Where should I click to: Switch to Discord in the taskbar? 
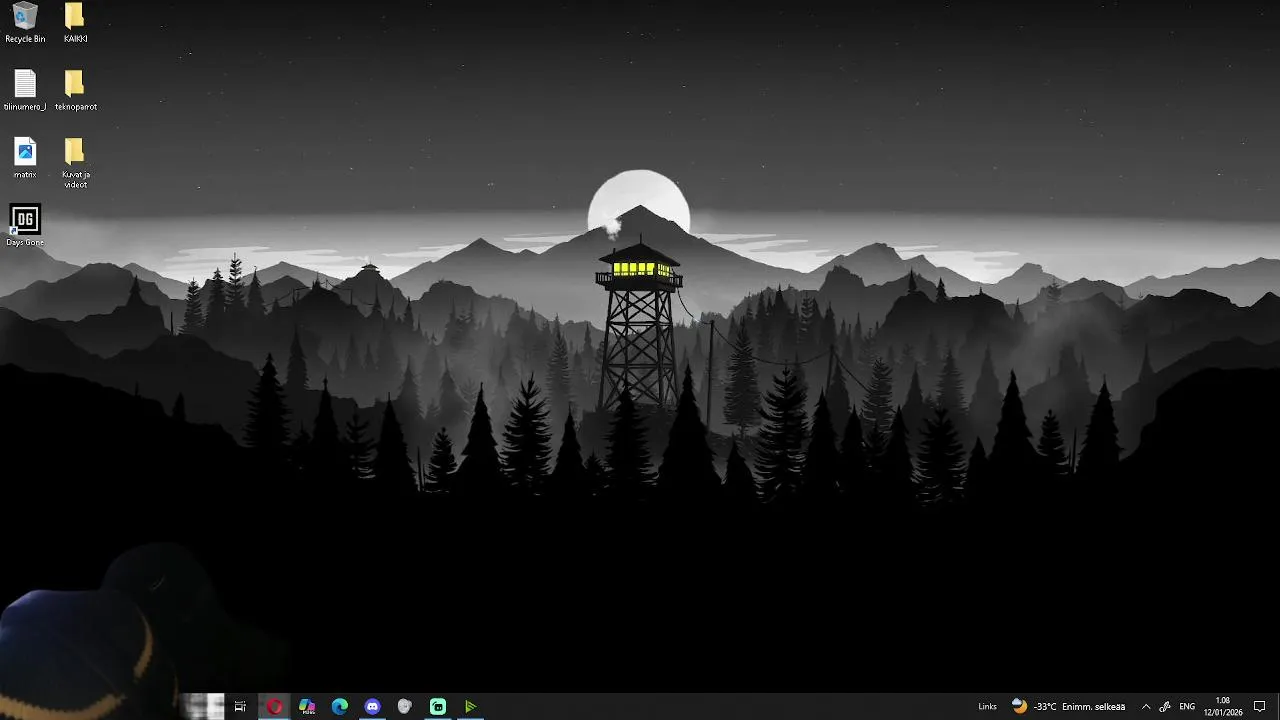point(372,707)
